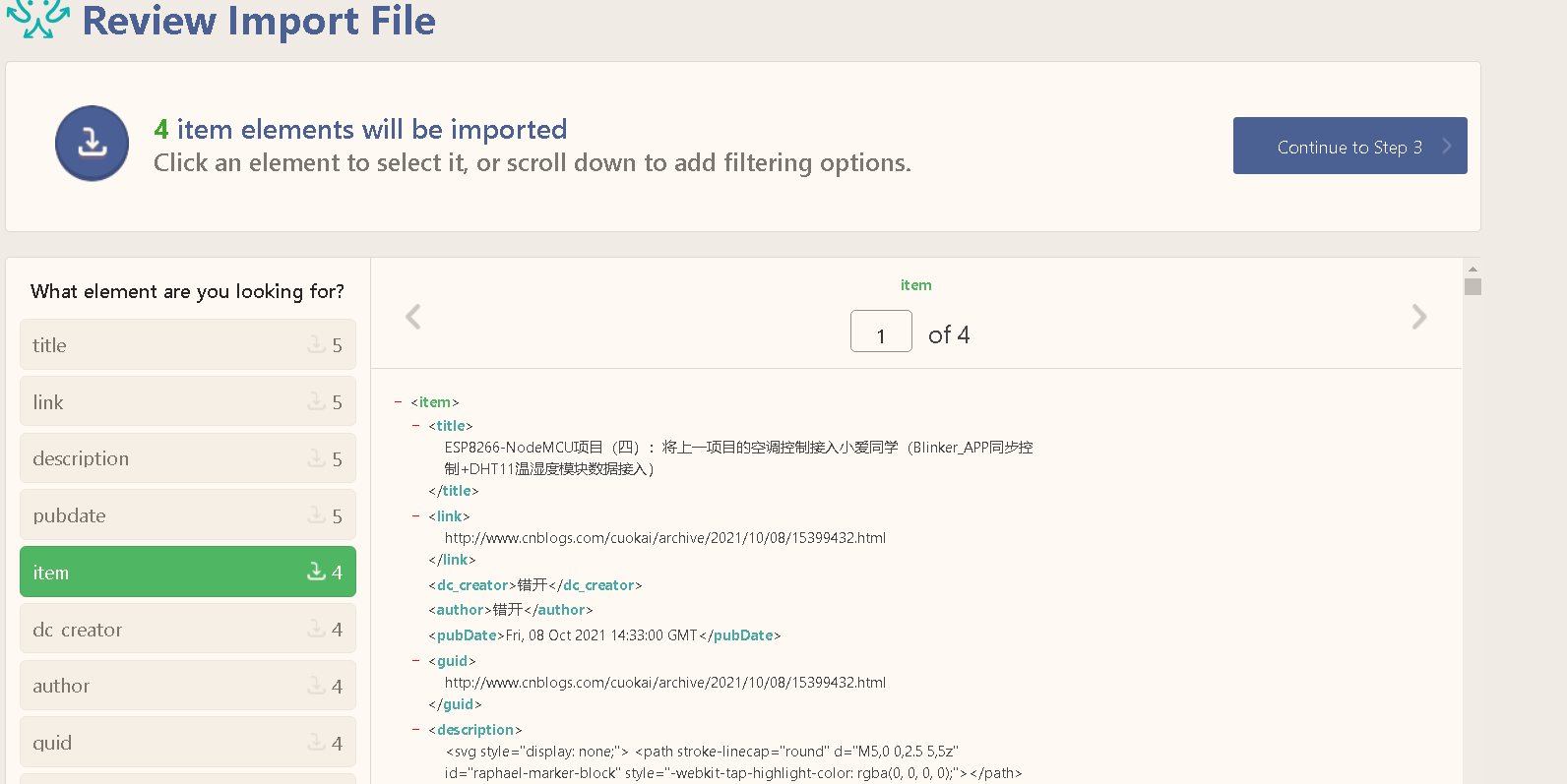Select the guid element row
Screen dimensions: 1567x784
[188, 742]
